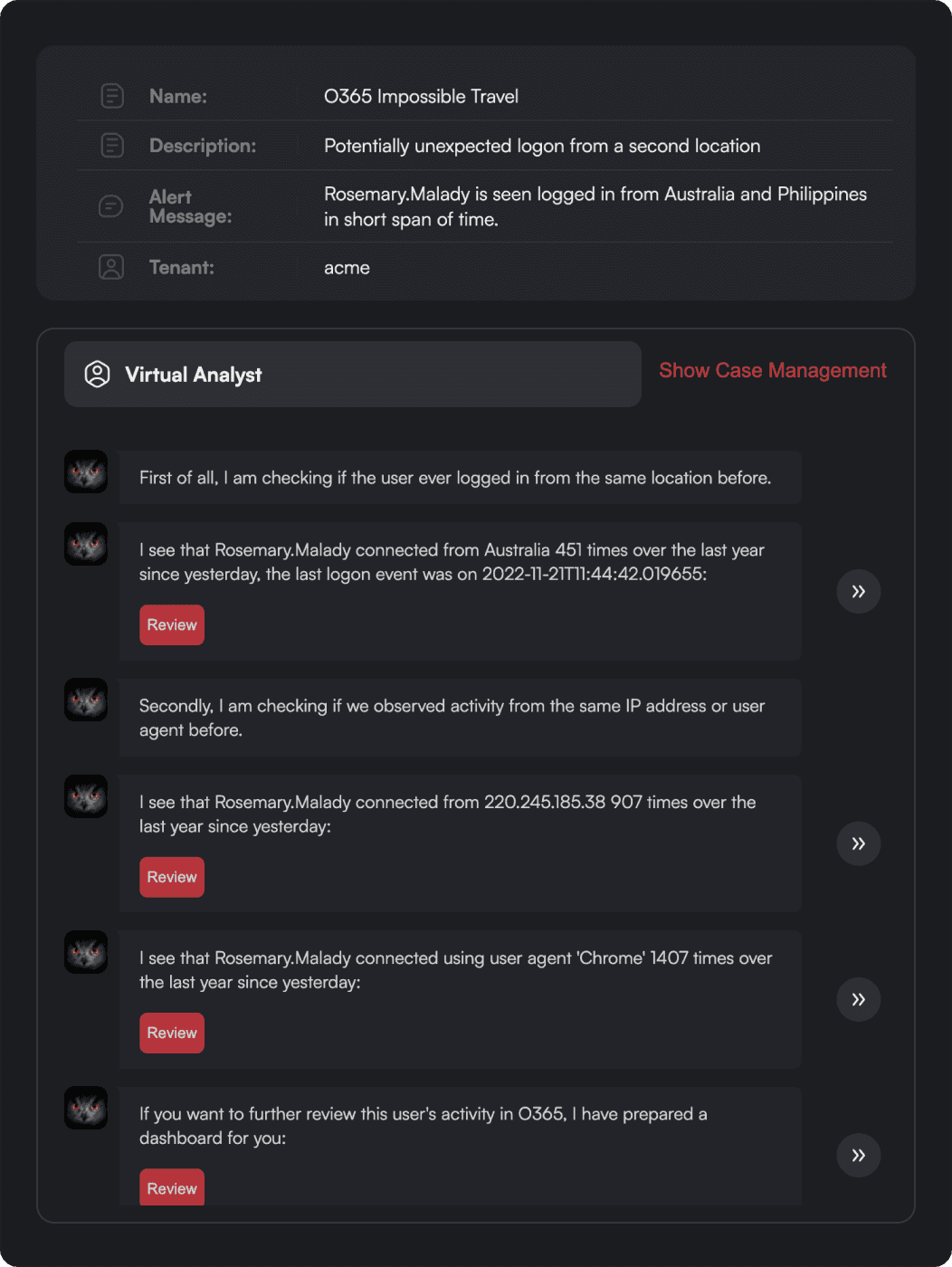The image size is (952, 1267).
Task: Click the Name field document icon
Action: click(x=111, y=95)
